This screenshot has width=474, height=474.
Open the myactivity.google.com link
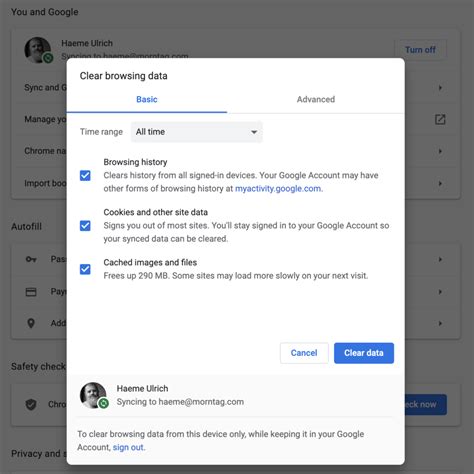click(x=278, y=189)
